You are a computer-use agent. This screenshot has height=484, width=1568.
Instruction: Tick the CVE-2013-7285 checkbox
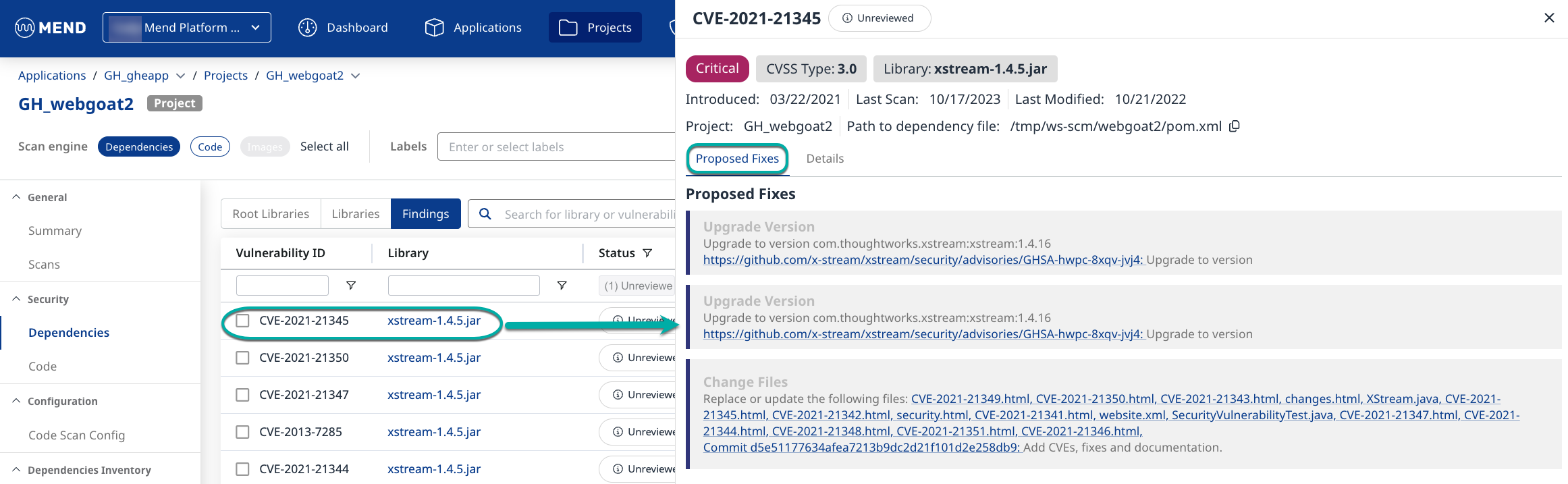pyautogui.click(x=242, y=432)
